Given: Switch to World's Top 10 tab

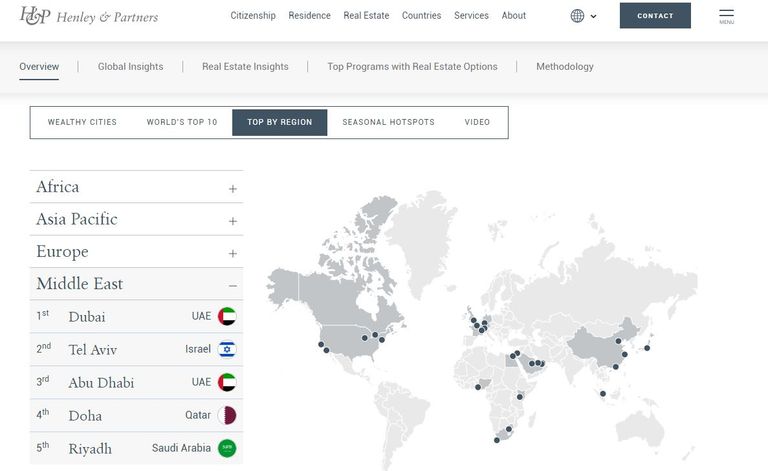Looking at the screenshot, I should pyautogui.click(x=182, y=122).
